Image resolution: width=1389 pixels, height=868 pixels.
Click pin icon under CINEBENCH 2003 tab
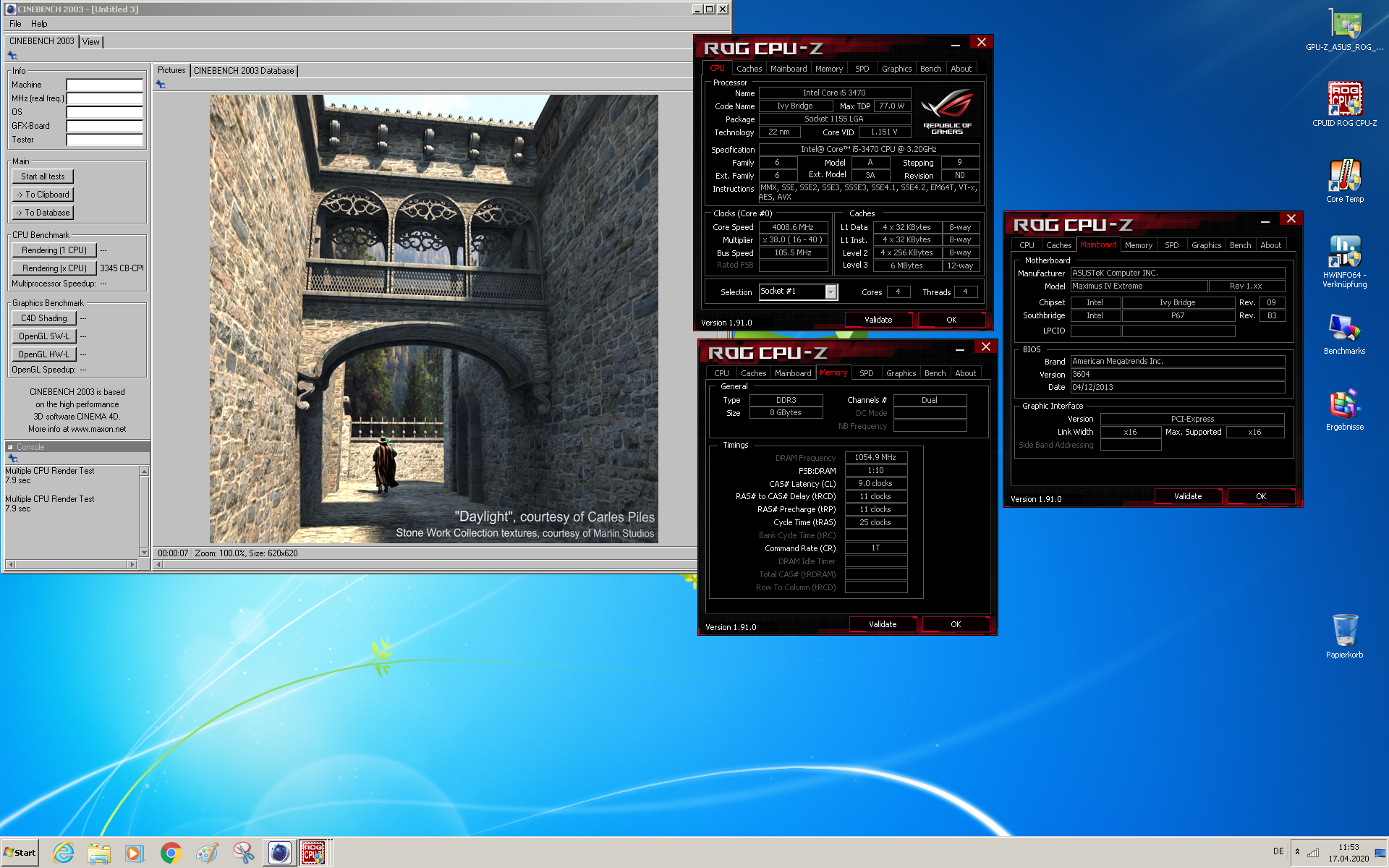tap(12, 55)
